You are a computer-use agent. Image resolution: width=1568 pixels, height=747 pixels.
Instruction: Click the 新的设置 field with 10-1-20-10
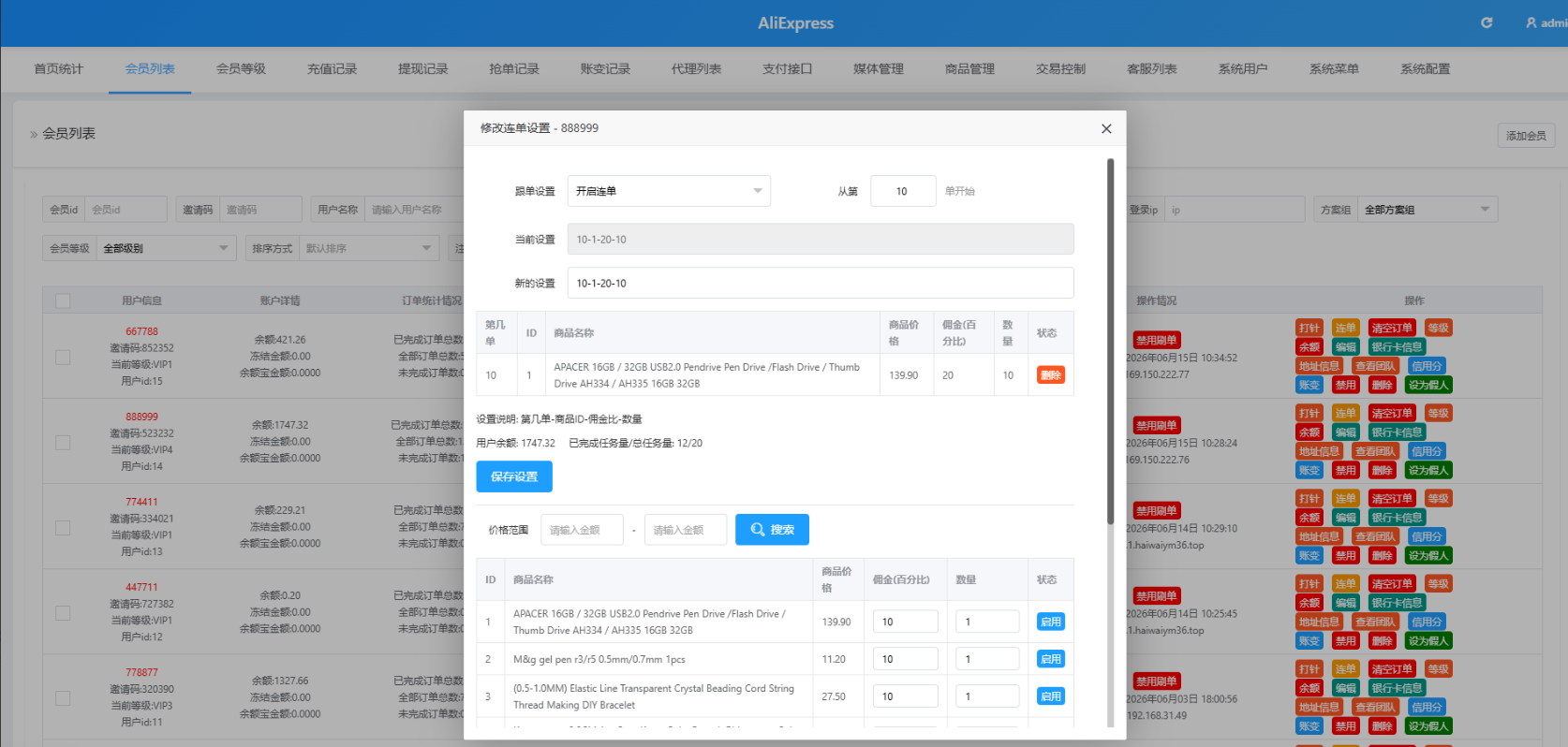click(x=821, y=283)
